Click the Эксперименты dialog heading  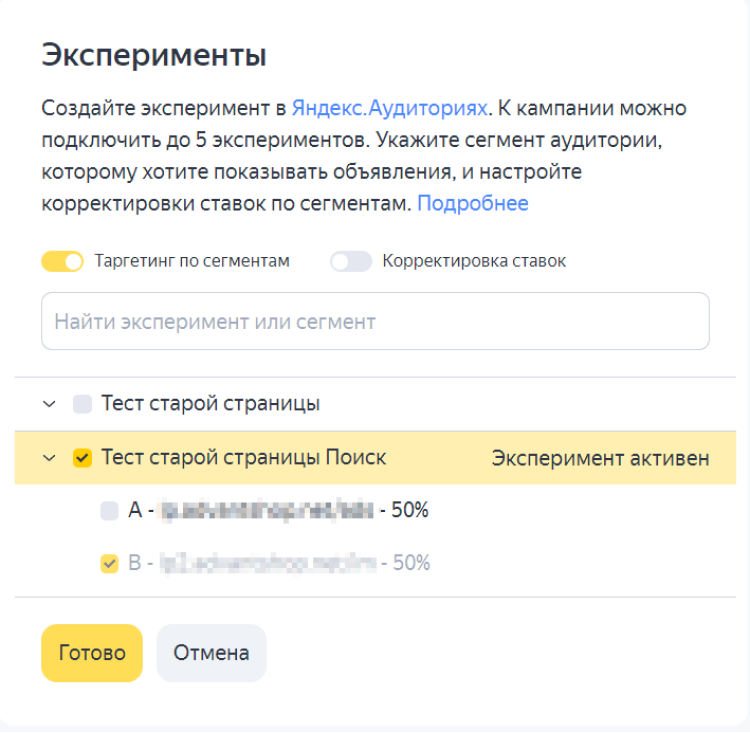[x=154, y=55]
